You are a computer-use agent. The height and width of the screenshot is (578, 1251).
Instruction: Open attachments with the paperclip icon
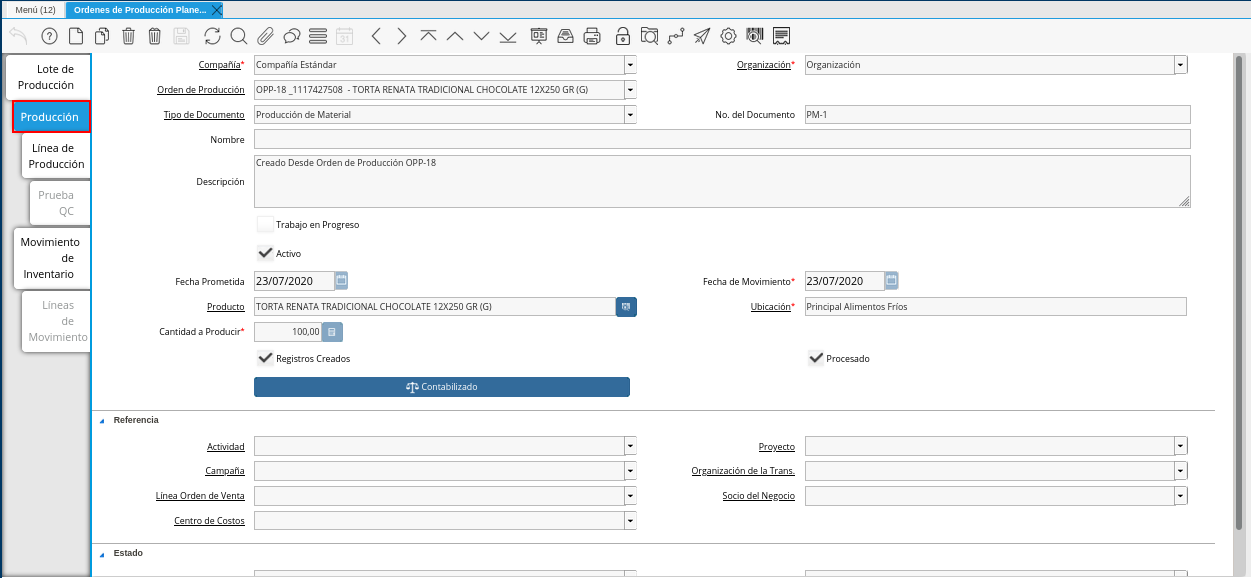265,37
